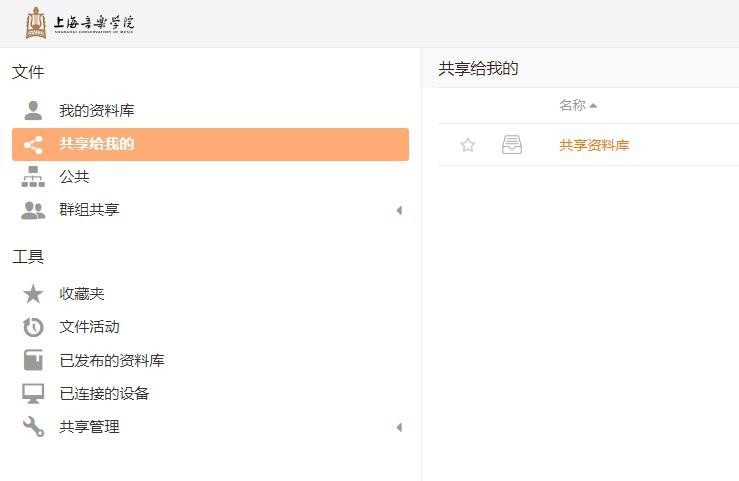Click the organization icon beside 公共
The height and width of the screenshot is (481, 739).
coord(33,177)
